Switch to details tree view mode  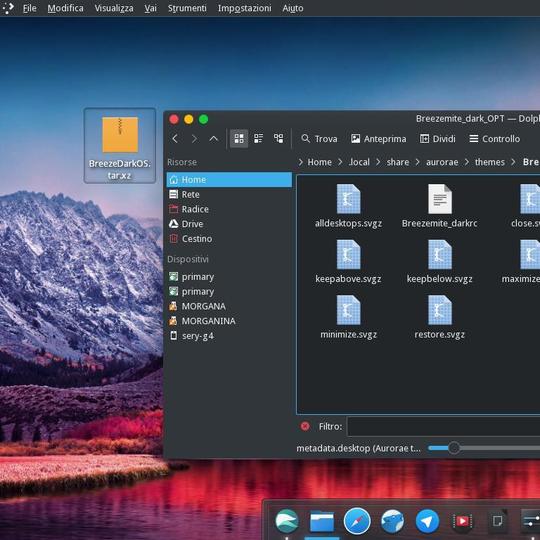[278, 138]
